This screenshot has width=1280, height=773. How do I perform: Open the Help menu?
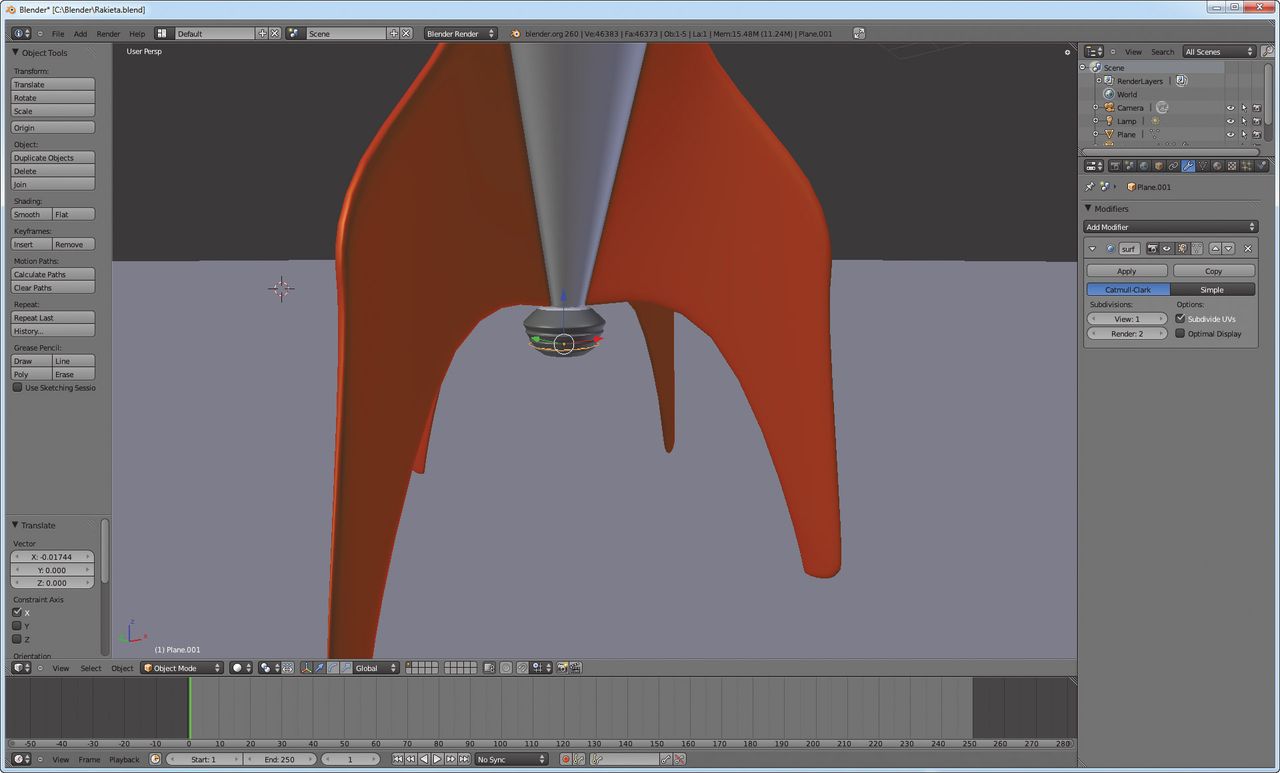pos(137,33)
